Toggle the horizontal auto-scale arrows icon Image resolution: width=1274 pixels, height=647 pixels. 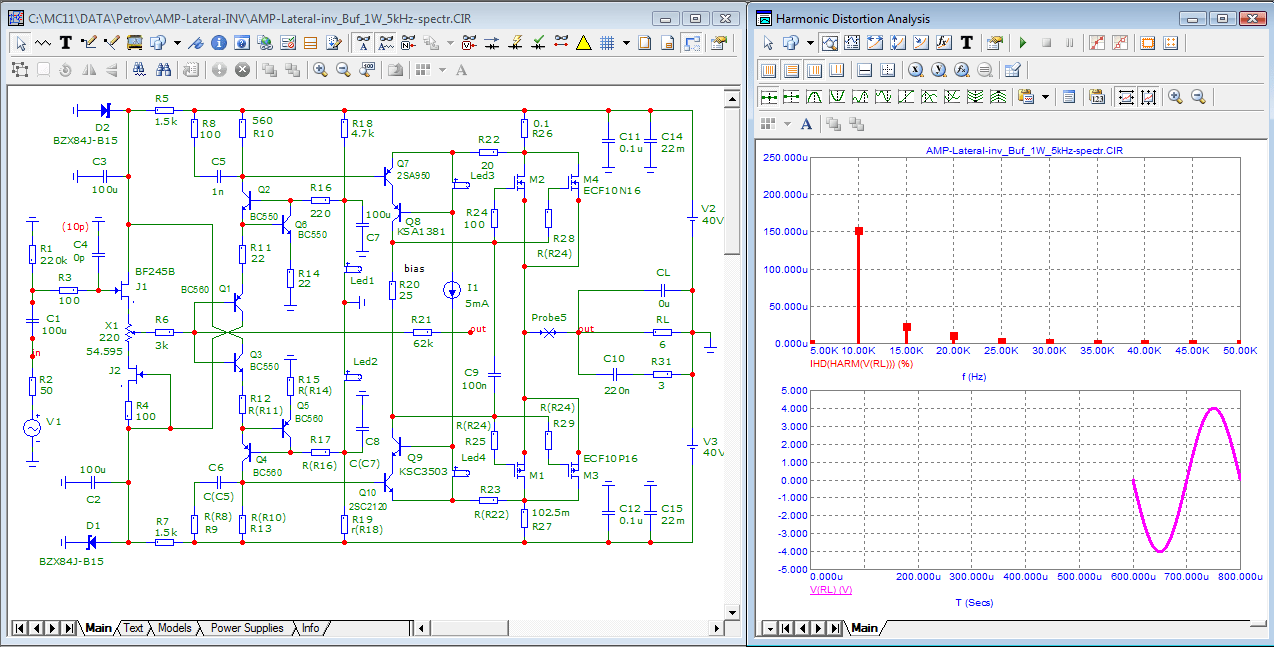[x=1126, y=96]
